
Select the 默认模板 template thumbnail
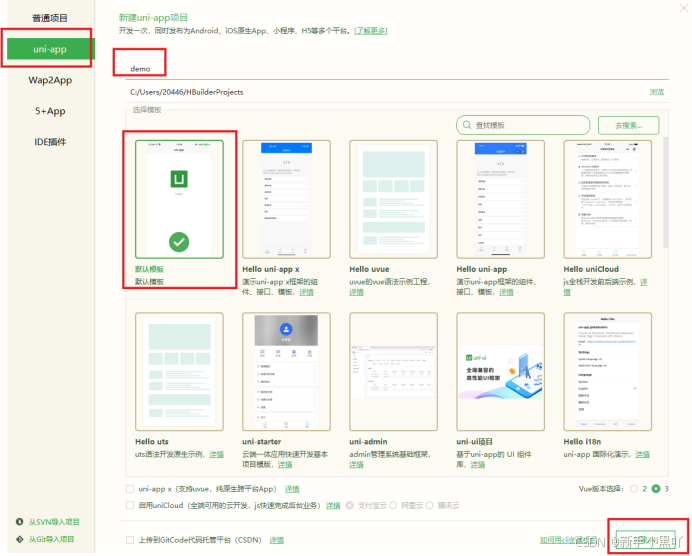(179, 199)
